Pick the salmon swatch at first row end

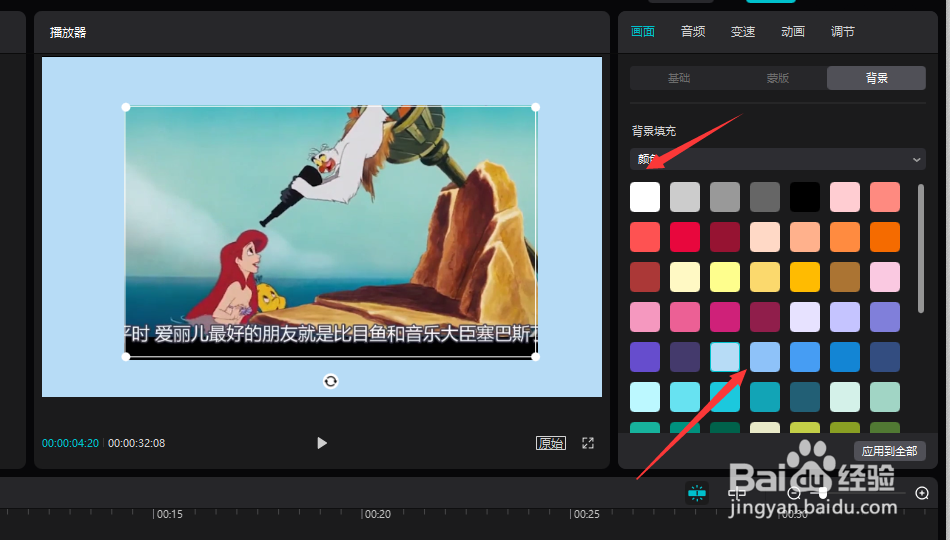tap(885, 197)
